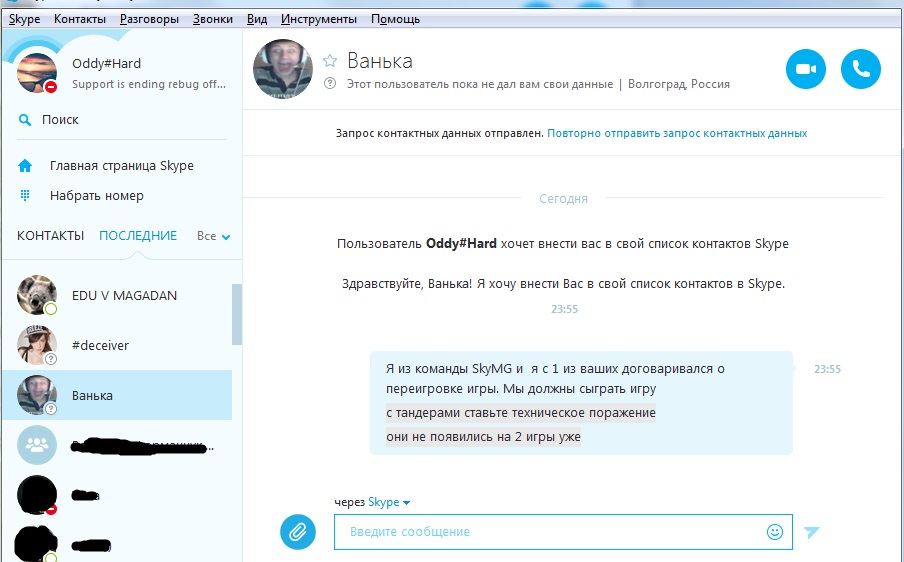Click the search magnifier icon
This screenshot has height=562, width=904.
click(25, 120)
